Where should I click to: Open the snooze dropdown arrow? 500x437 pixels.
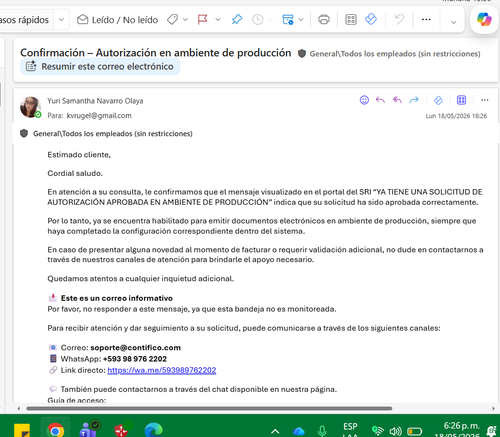[x=271, y=20]
